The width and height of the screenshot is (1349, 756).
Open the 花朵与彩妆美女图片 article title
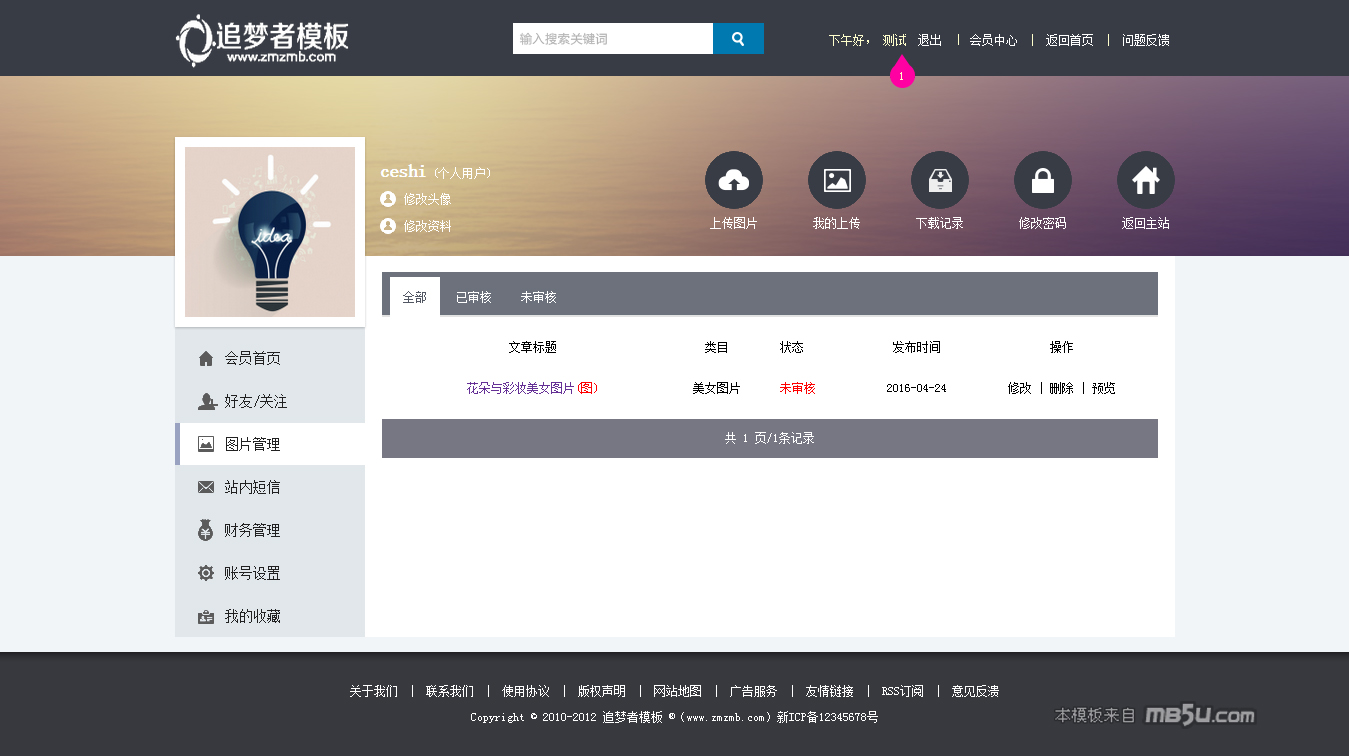pyautogui.click(x=520, y=388)
